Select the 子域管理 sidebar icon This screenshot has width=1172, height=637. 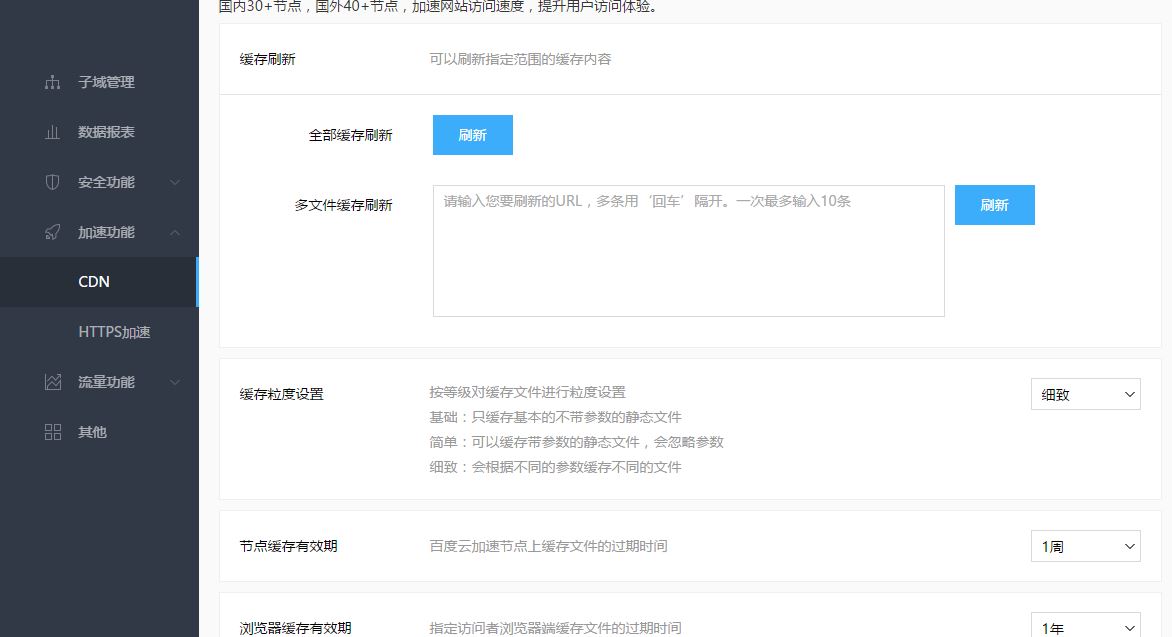point(52,82)
